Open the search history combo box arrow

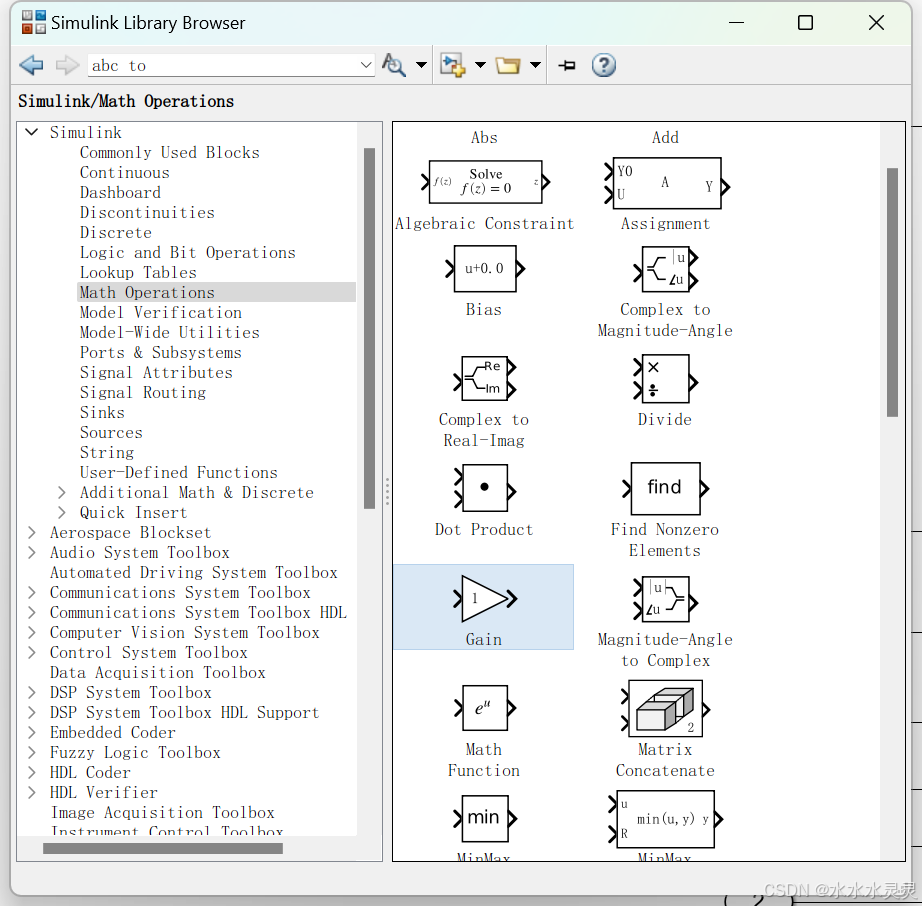[x=366, y=65]
